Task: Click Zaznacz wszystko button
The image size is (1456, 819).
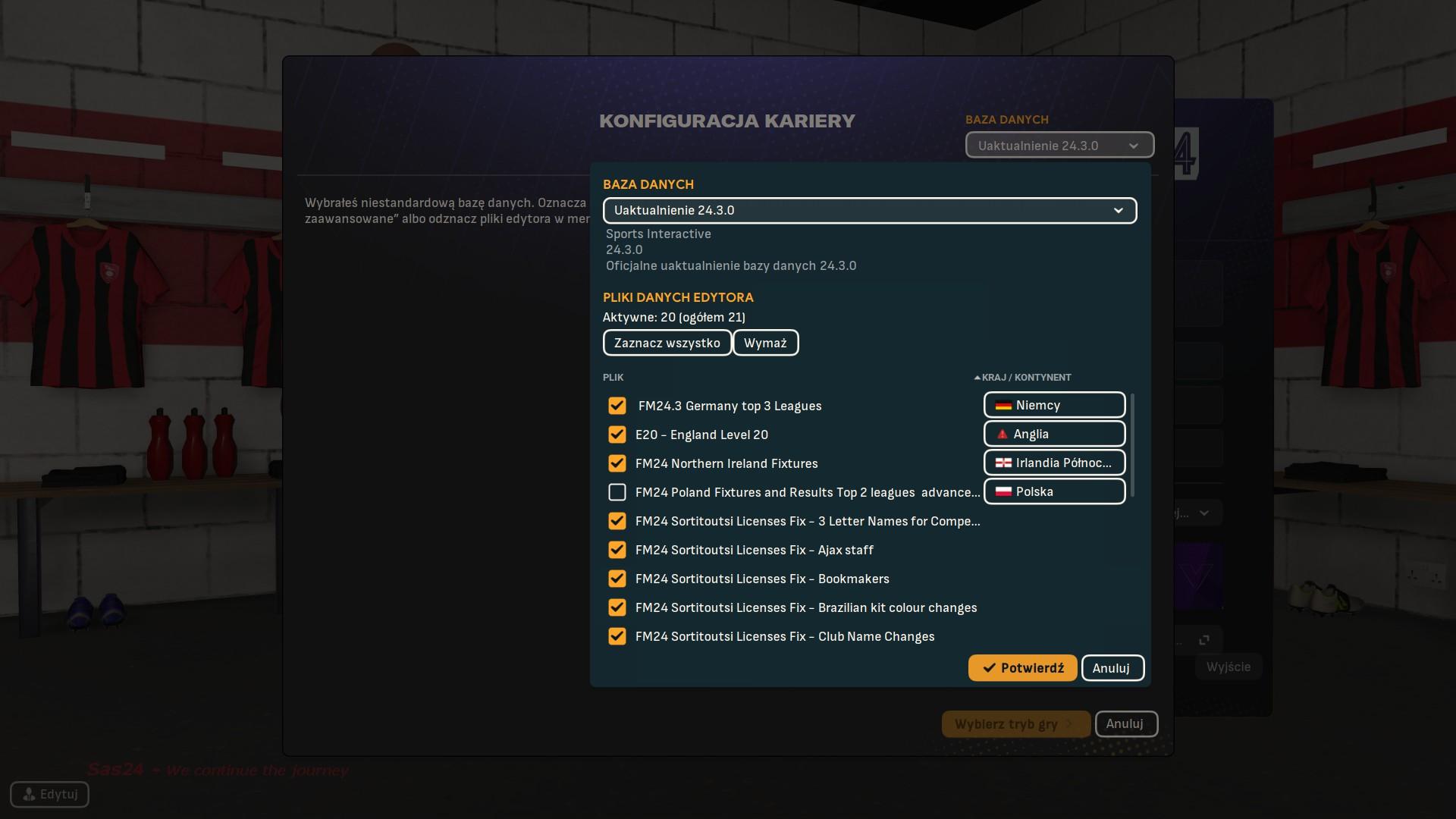Action: [x=667, y=343]
